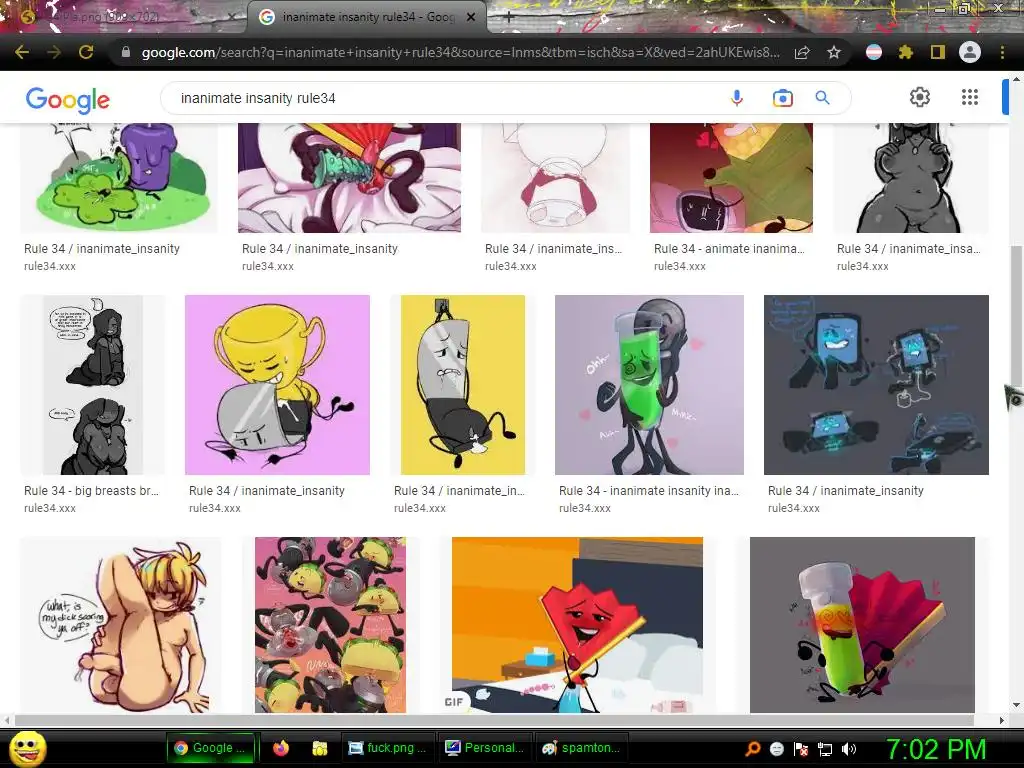The width and height of the screenshot is (1024, 768).
Task: Click the address bar URL
Action: [x=460, y=52]
